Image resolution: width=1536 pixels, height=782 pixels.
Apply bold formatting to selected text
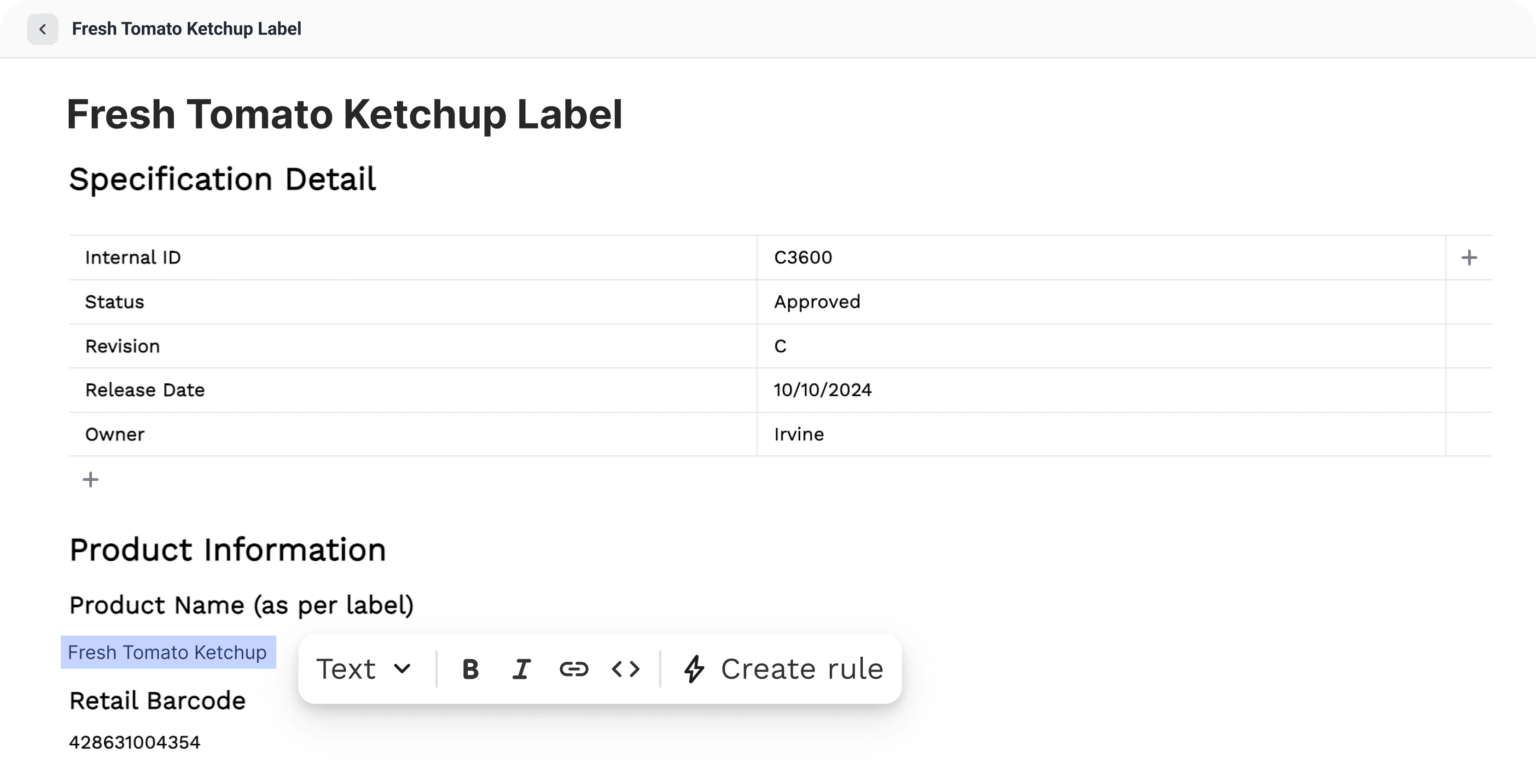[x=470, y=669]
